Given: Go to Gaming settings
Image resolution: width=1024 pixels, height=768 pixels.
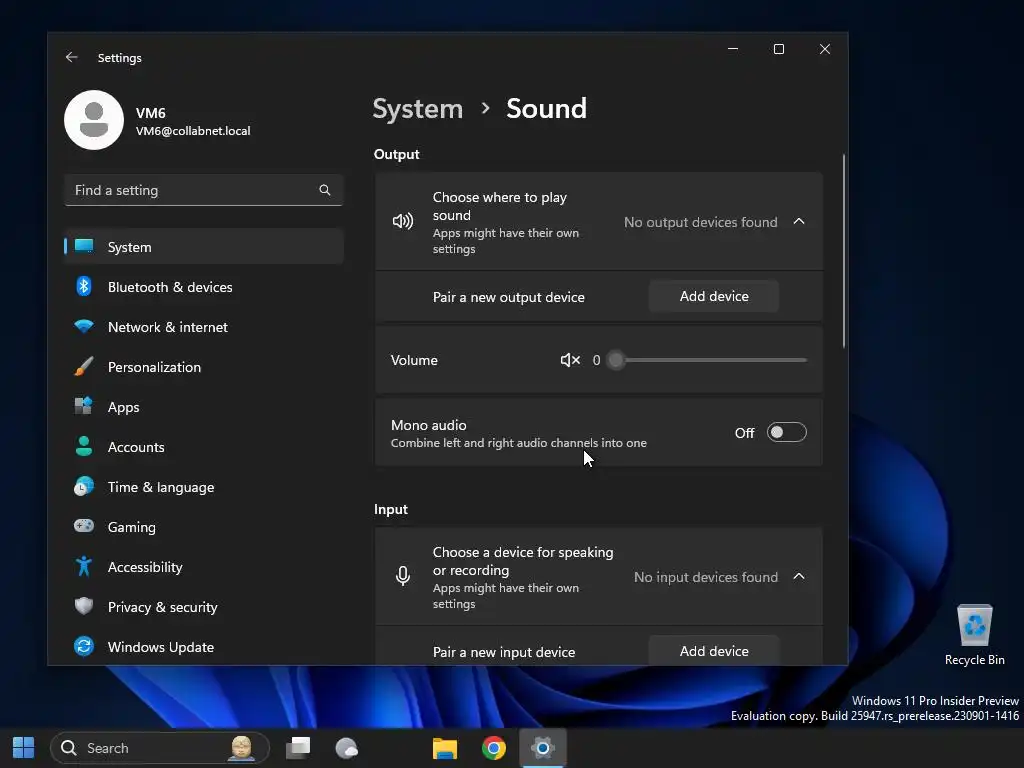Looking at the screenshot, I should 204,526.
